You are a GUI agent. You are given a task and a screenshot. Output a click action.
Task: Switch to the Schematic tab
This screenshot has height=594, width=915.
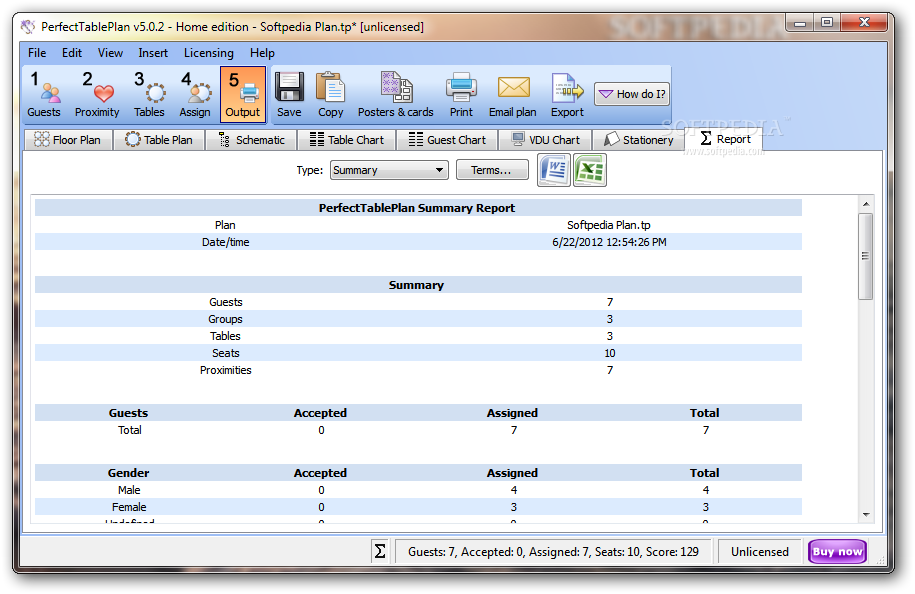pos(252,140)
